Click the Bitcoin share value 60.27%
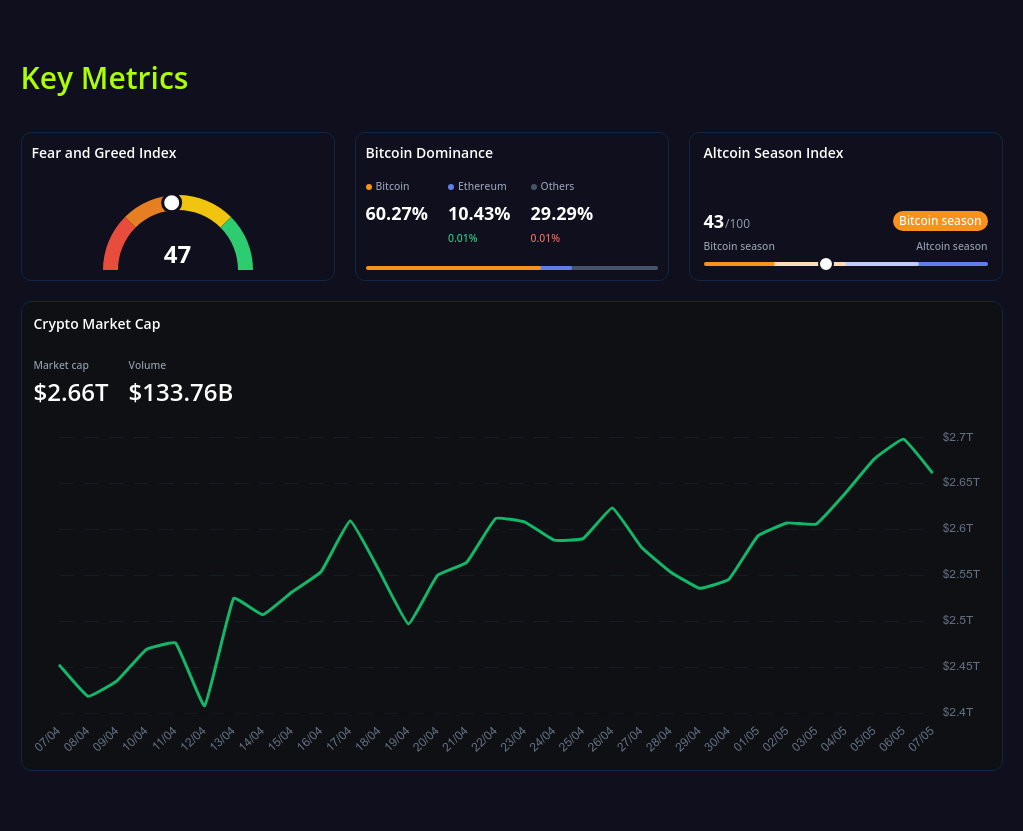The height and width of the screenshot is (831, 1023). [396, 213]
